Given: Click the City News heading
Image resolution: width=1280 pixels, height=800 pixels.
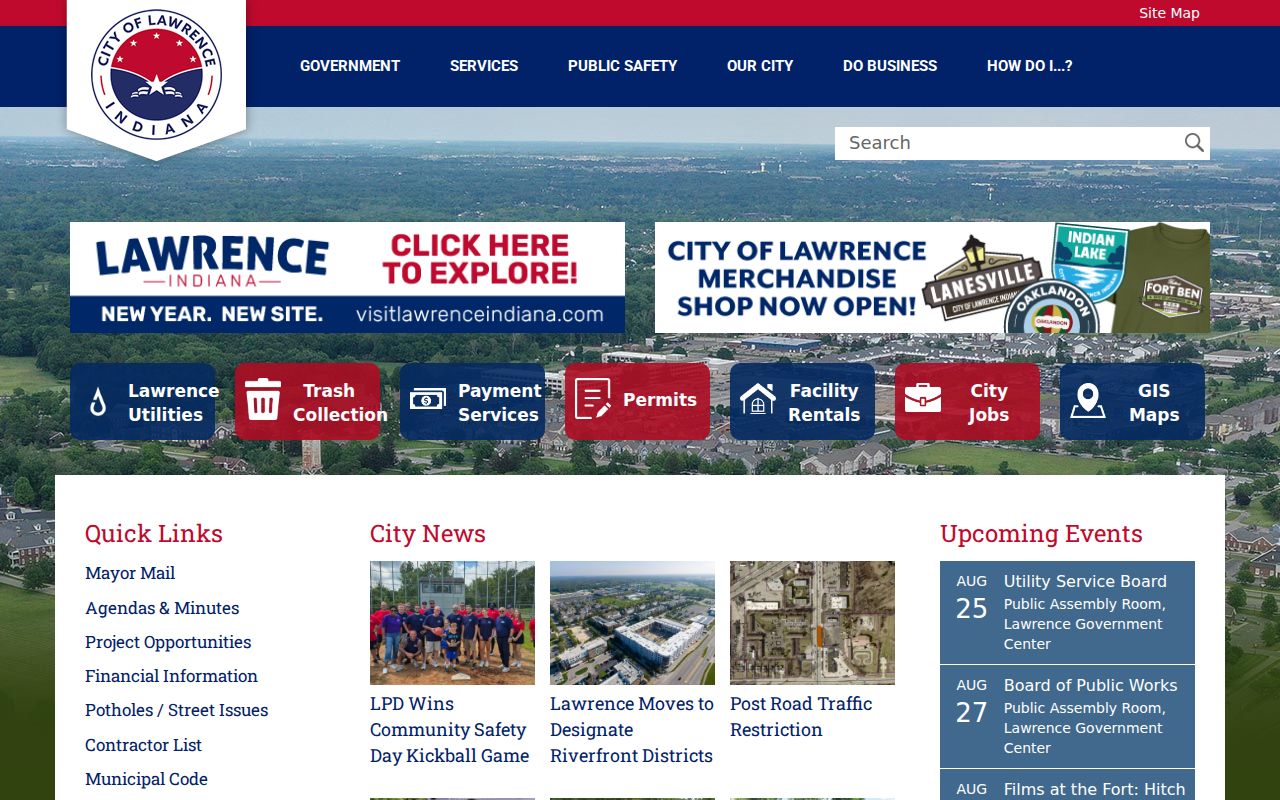Looking at the screenshot, I should pyautogui.click(x=428, y=534).
